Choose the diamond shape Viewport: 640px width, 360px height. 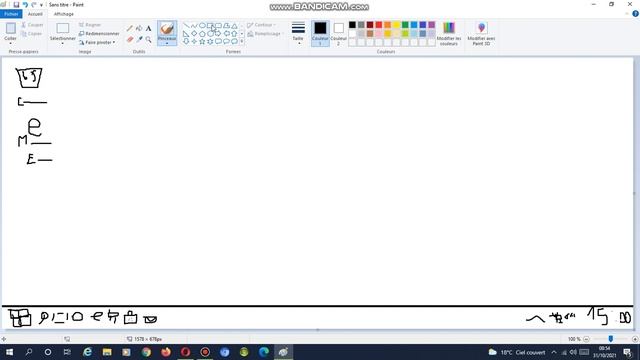[x=194, y=33]
